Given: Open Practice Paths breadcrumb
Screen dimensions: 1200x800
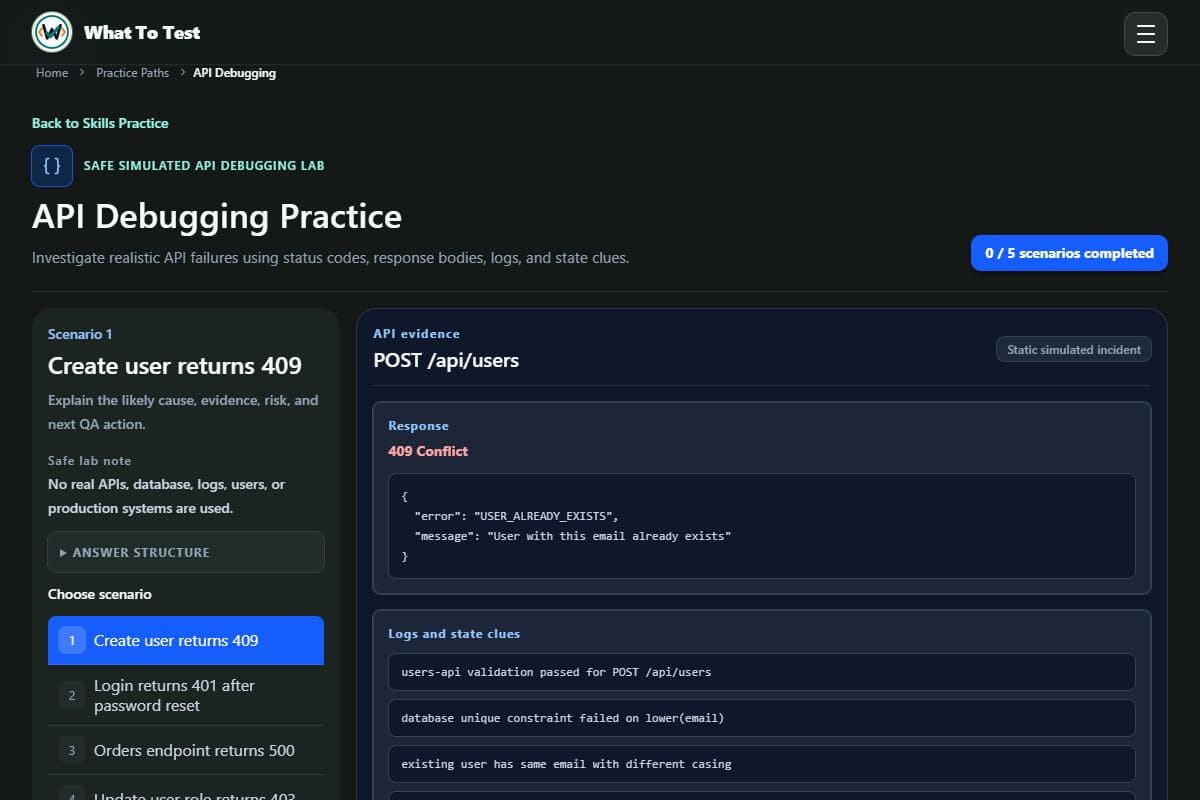Looking at the screenshot, I should (x=133, y=73).
